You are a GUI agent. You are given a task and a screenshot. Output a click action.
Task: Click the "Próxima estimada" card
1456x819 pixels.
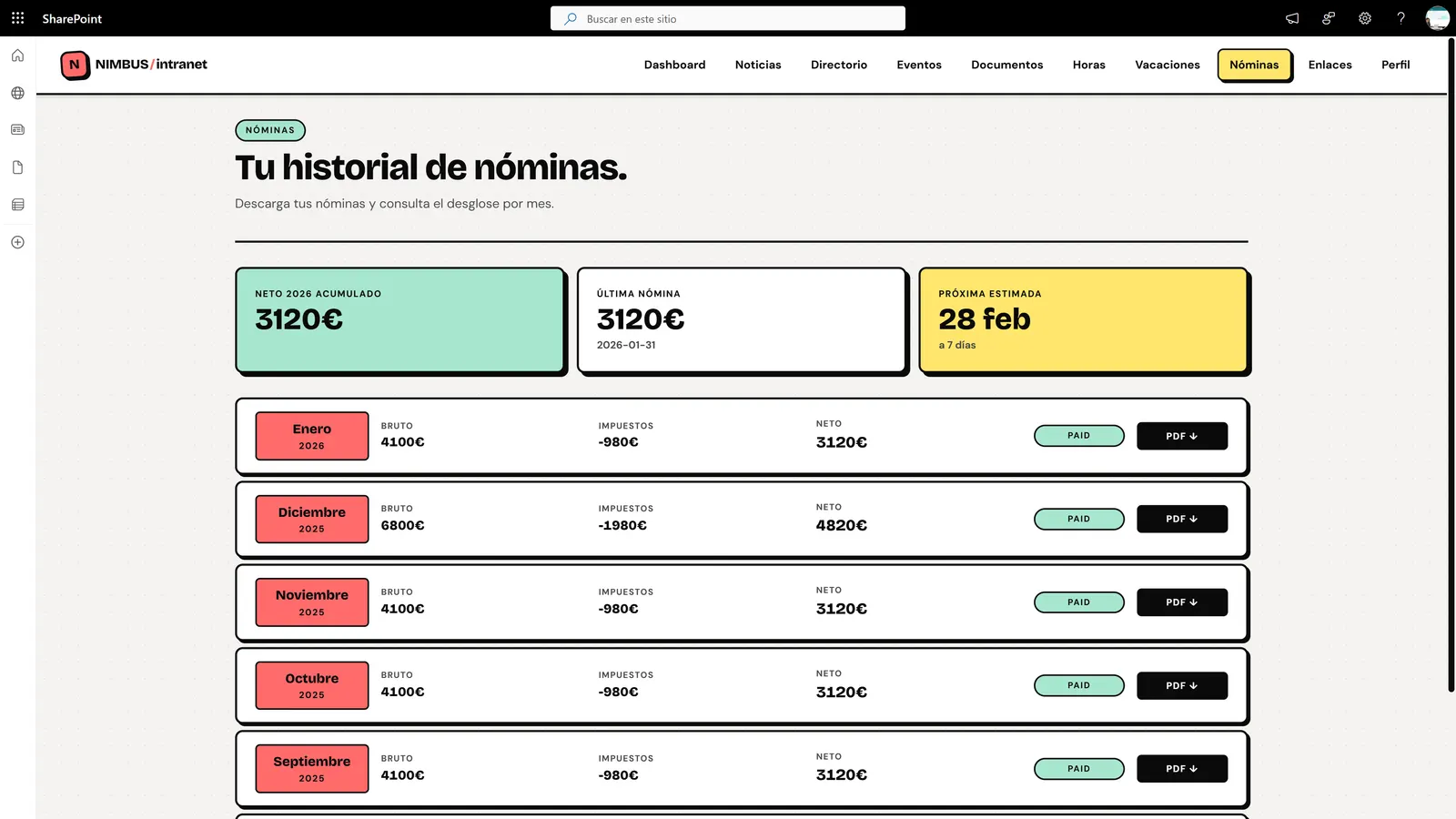[x=1084, y=320]
